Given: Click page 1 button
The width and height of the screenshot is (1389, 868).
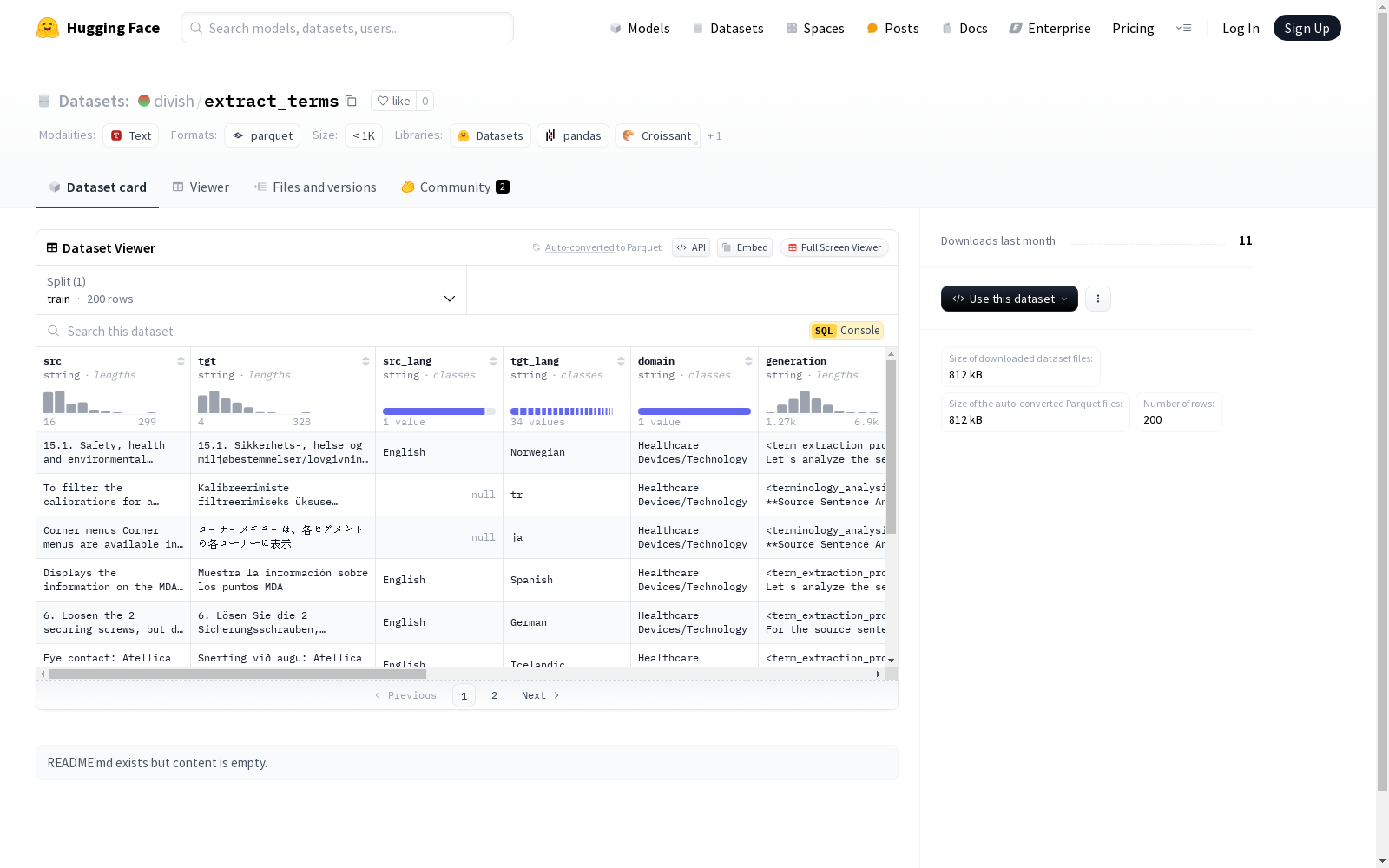Looking at the screenshot, I should [x=464, y=695].
